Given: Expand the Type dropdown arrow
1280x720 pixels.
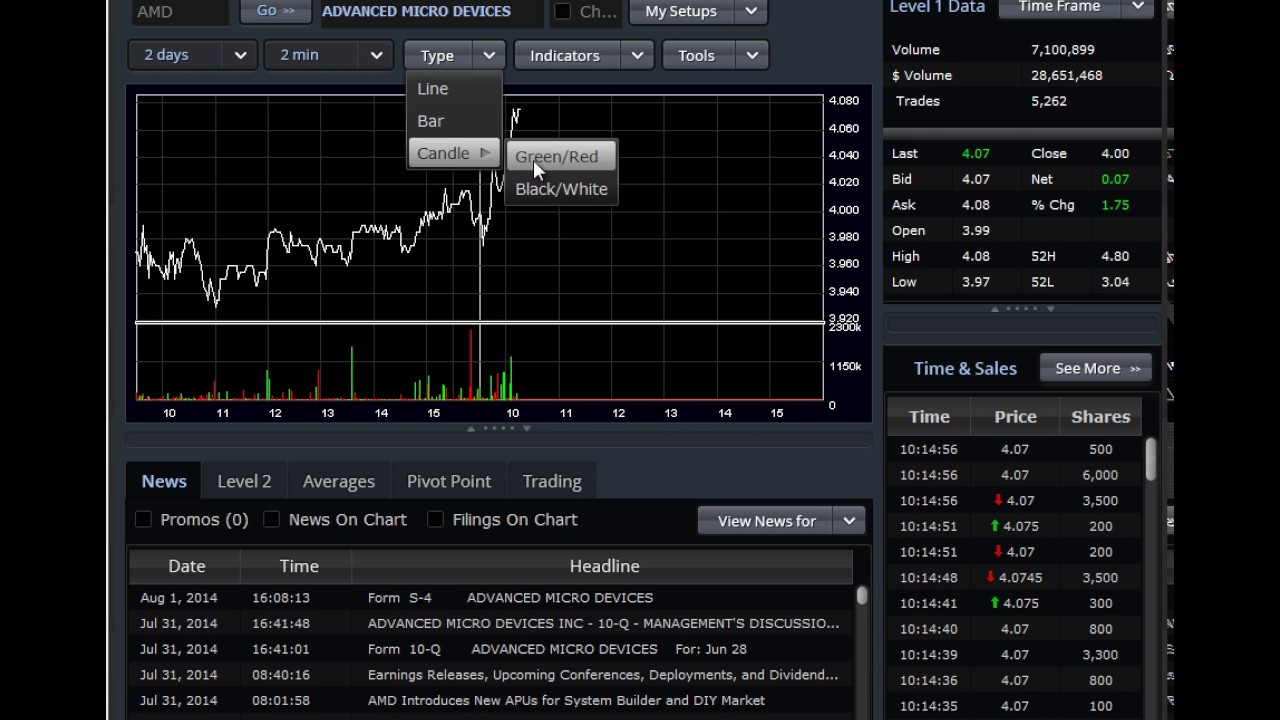Looking at the screenshot, I should click(489, 56).
